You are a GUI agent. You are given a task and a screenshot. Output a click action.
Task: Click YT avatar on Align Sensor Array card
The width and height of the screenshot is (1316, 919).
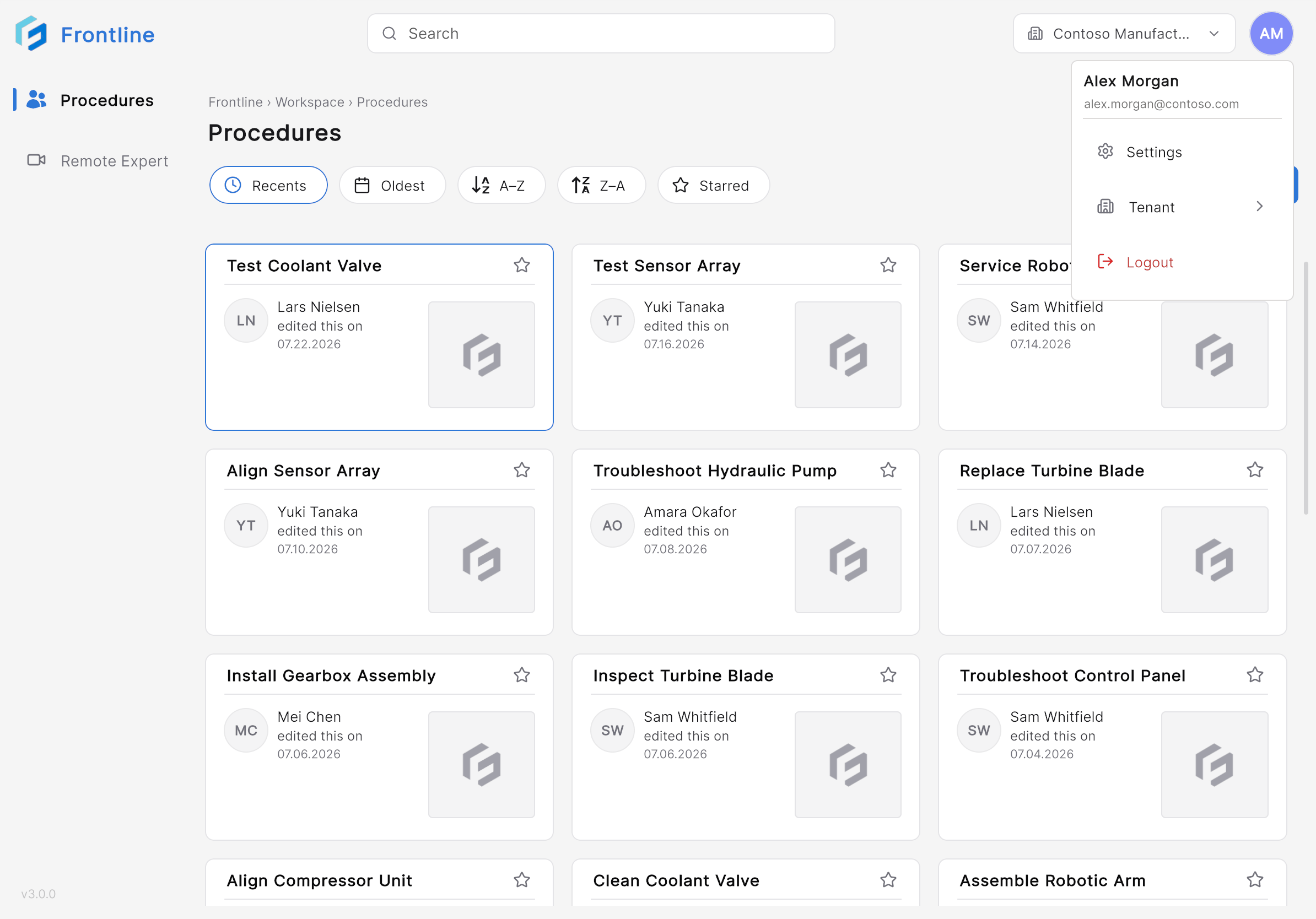tap(246, 526)
